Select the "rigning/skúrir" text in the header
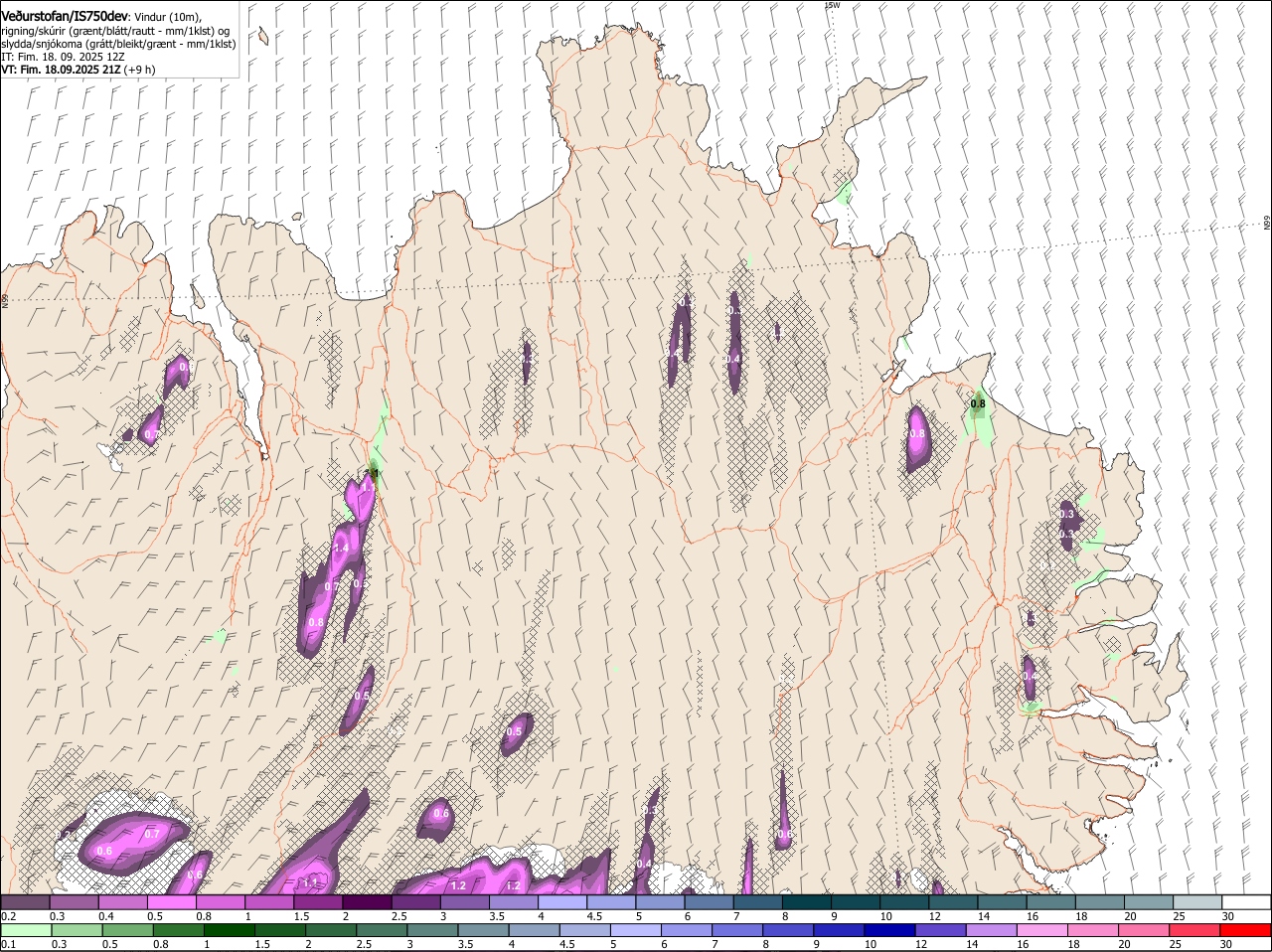The height and width of the screenshot is (952, 1272). (x=35, y=31)
